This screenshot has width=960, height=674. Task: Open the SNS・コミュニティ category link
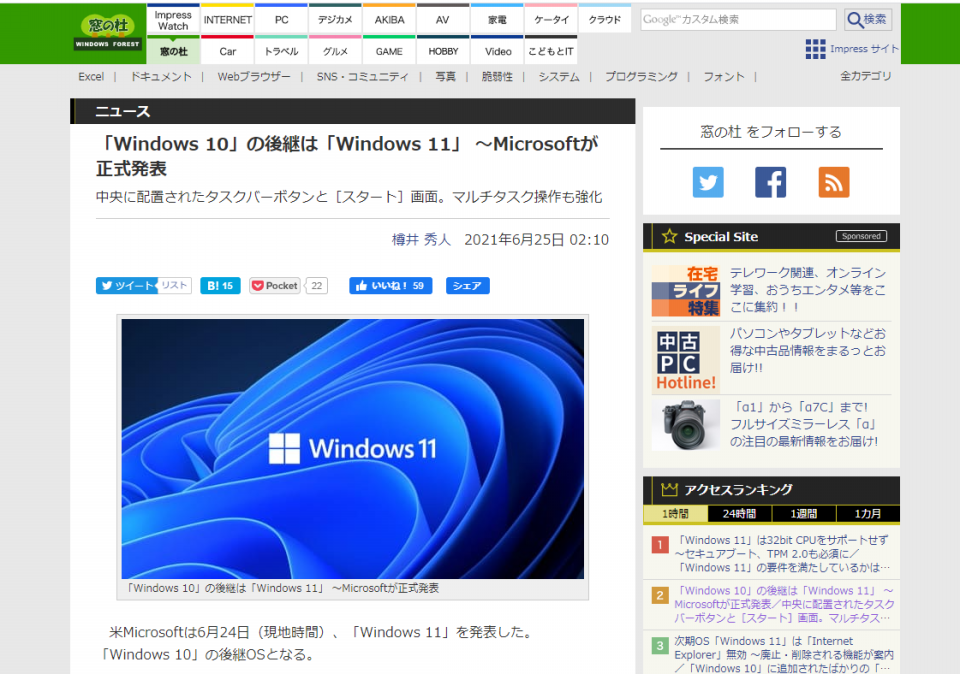tap(362, 77)
